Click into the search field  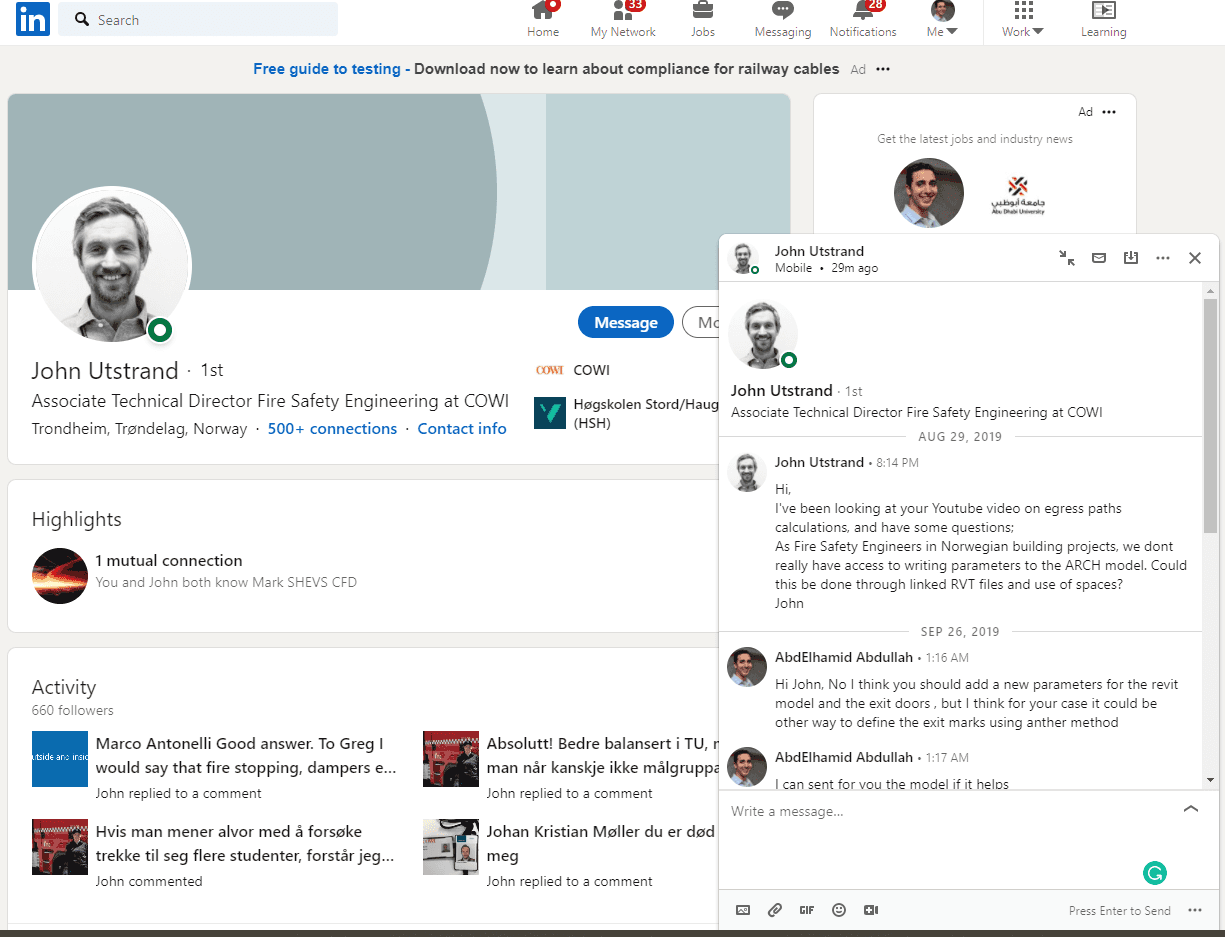tap(198, 19)
